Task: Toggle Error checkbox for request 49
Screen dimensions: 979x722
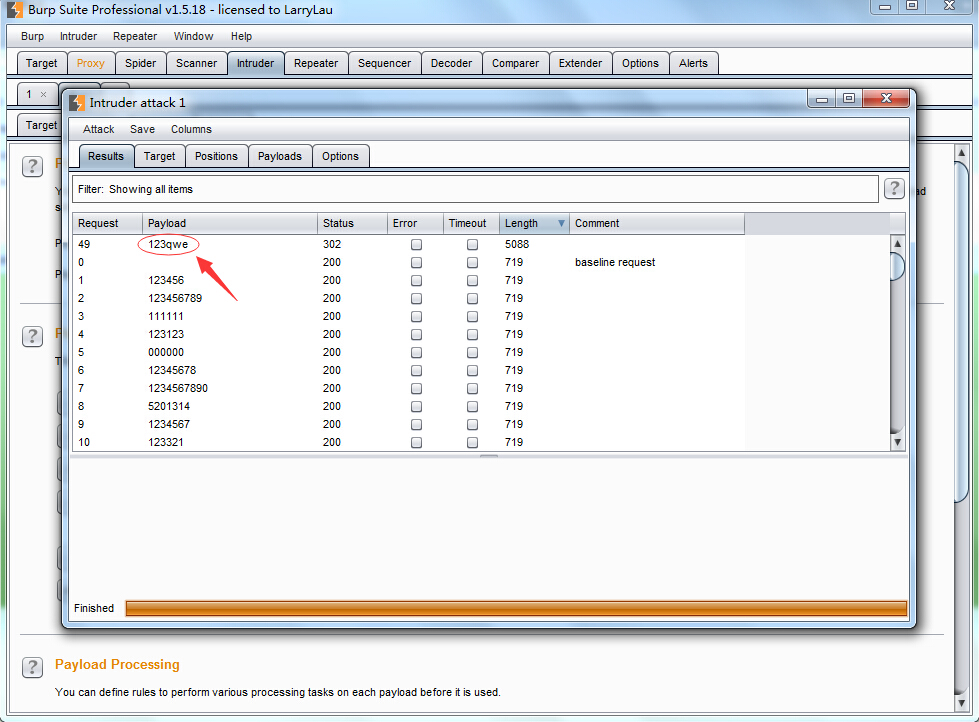Action: coord(416,244)
